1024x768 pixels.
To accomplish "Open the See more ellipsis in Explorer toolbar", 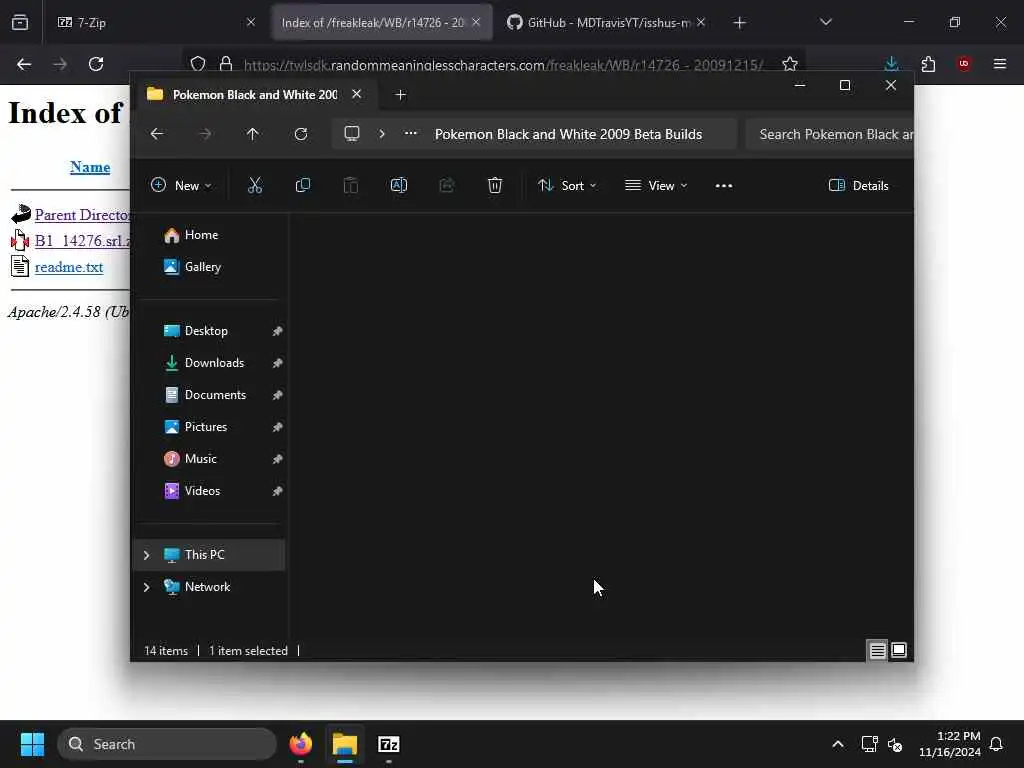I will click(x=724, y=185).
